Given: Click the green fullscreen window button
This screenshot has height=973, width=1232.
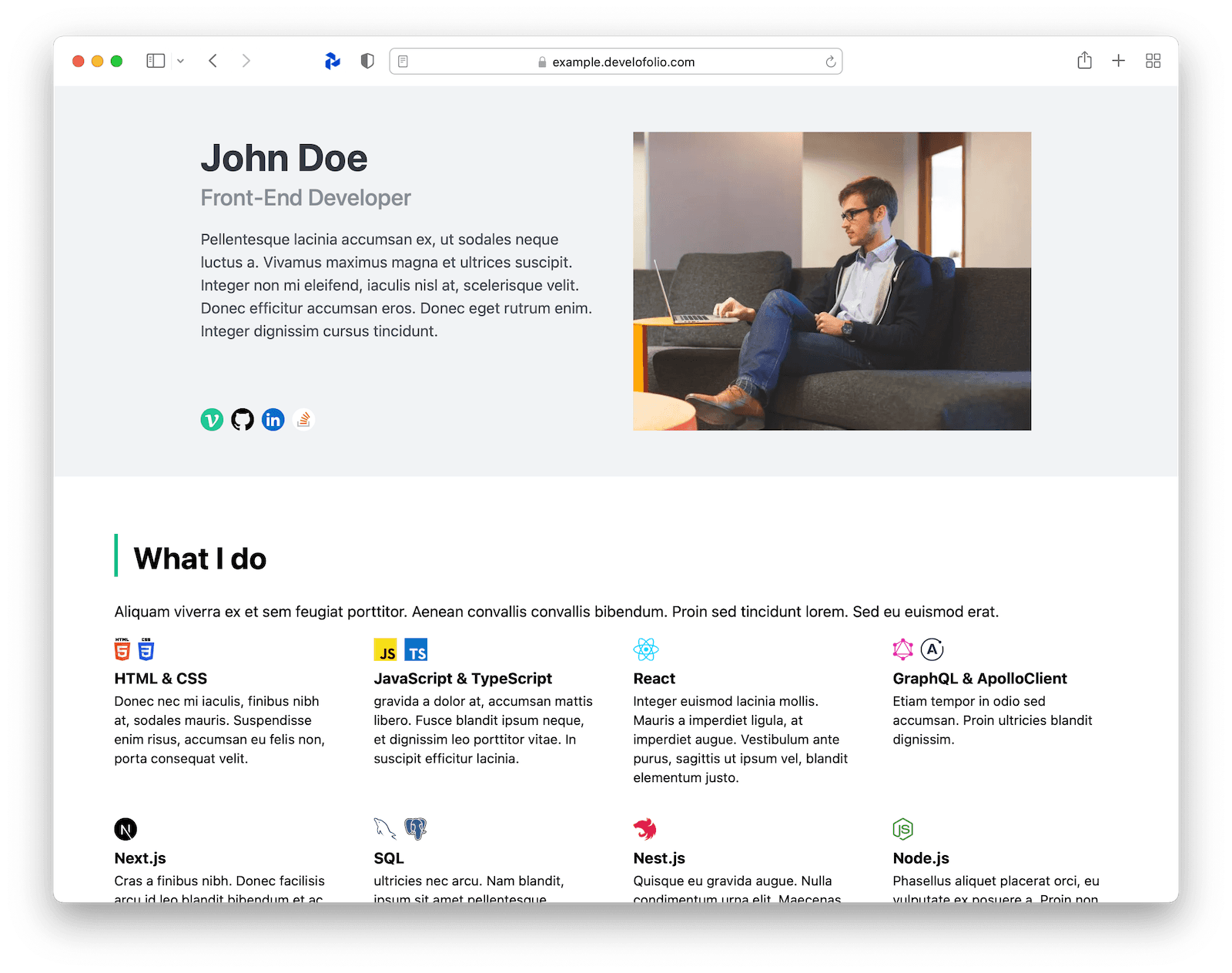Looking at the screenshot, I should pos(117,61).
